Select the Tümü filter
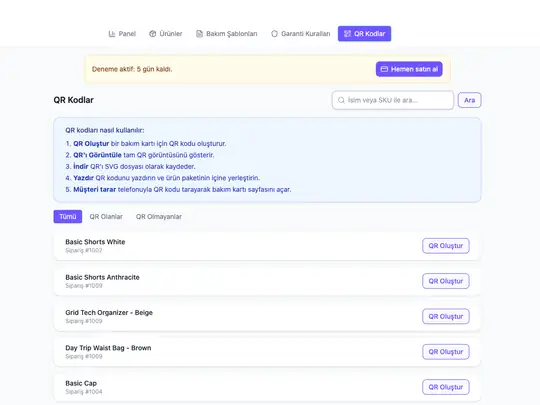 (x=68, y=217)
